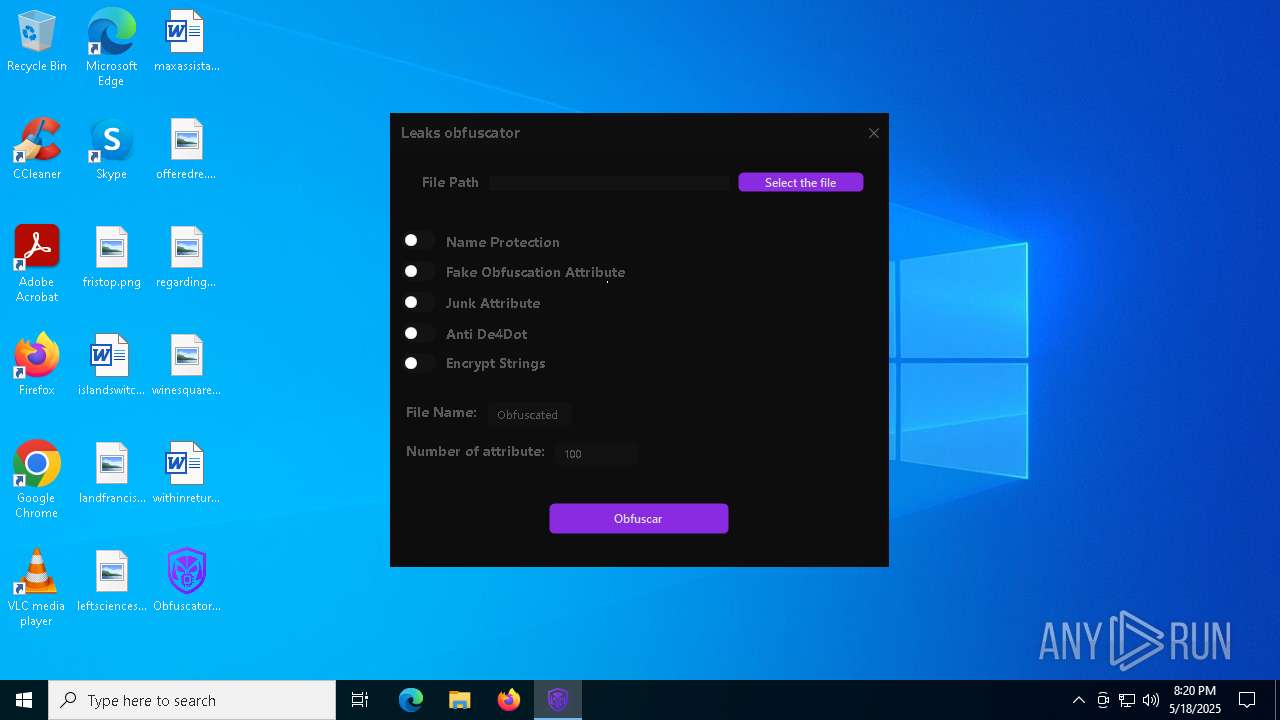Select the VLC media player shortcut
This screenshot has width=1280, height=720.
pyautogui.click(x=37, y=588)
